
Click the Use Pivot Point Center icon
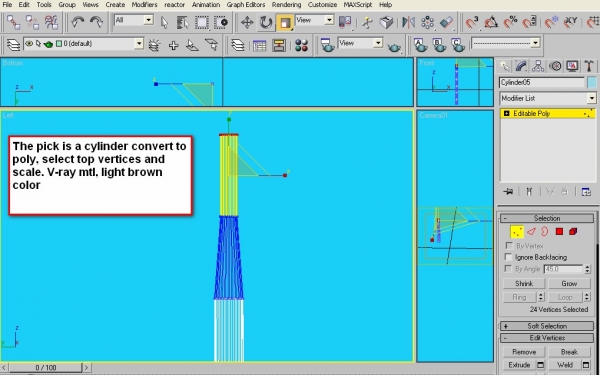pyautogui.click(x=345, y=22)
